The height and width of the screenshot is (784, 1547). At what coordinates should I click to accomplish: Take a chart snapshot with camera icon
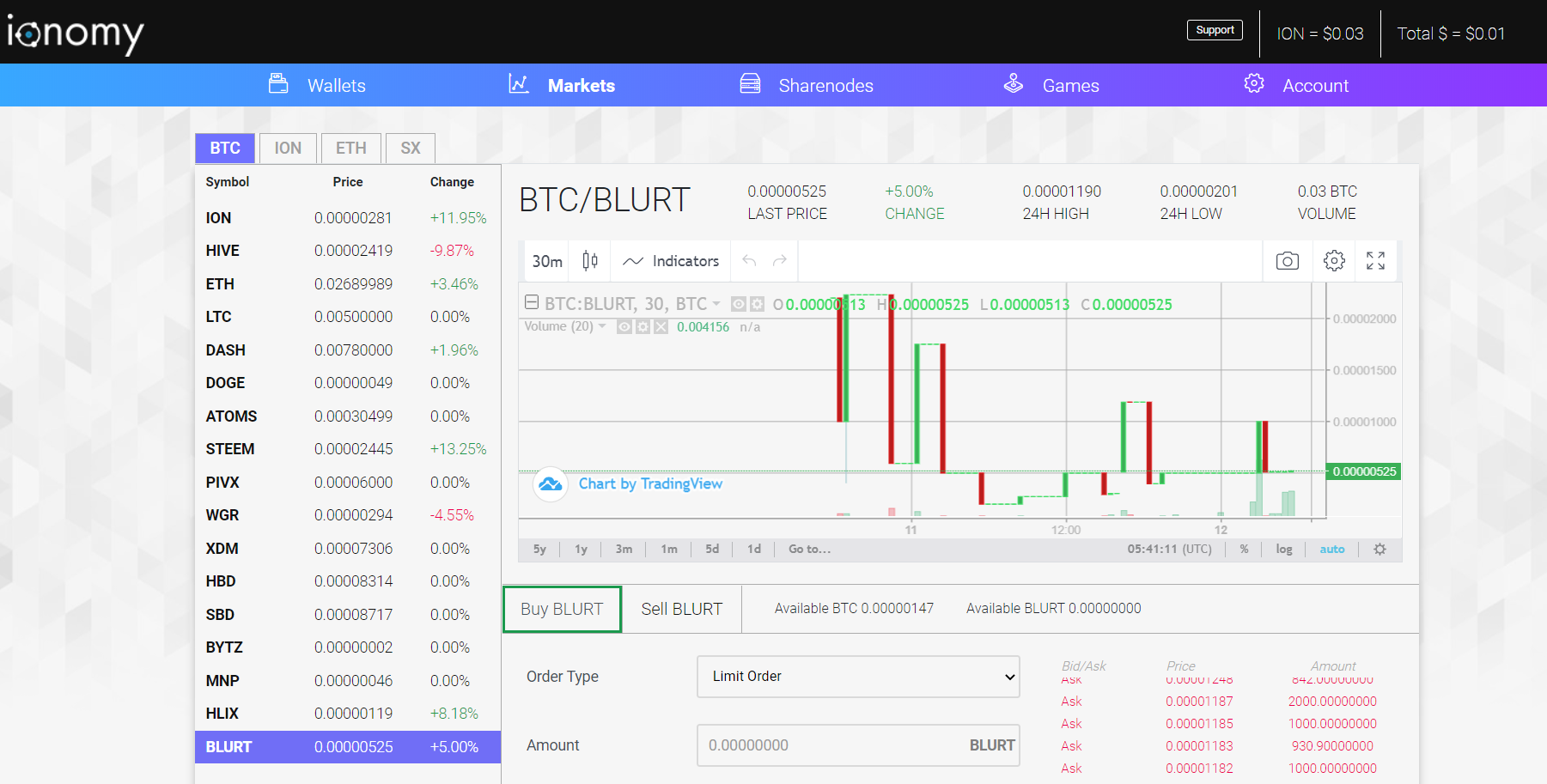pyautogui.click(x=1287, y=261)
